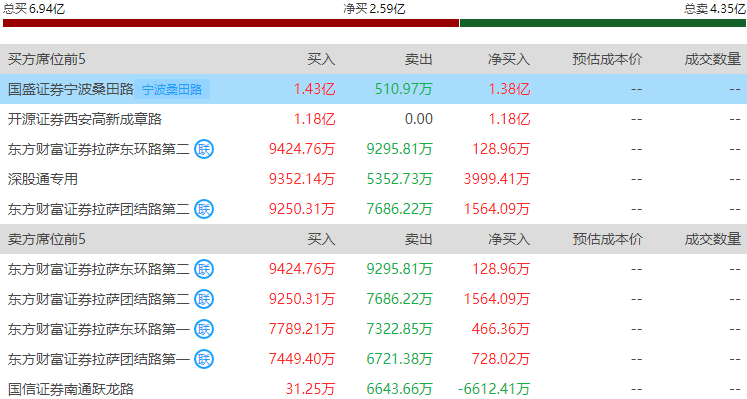747x399 pixels.
Task: Select the 买方席位前5 section header
Action: point(47,59)
